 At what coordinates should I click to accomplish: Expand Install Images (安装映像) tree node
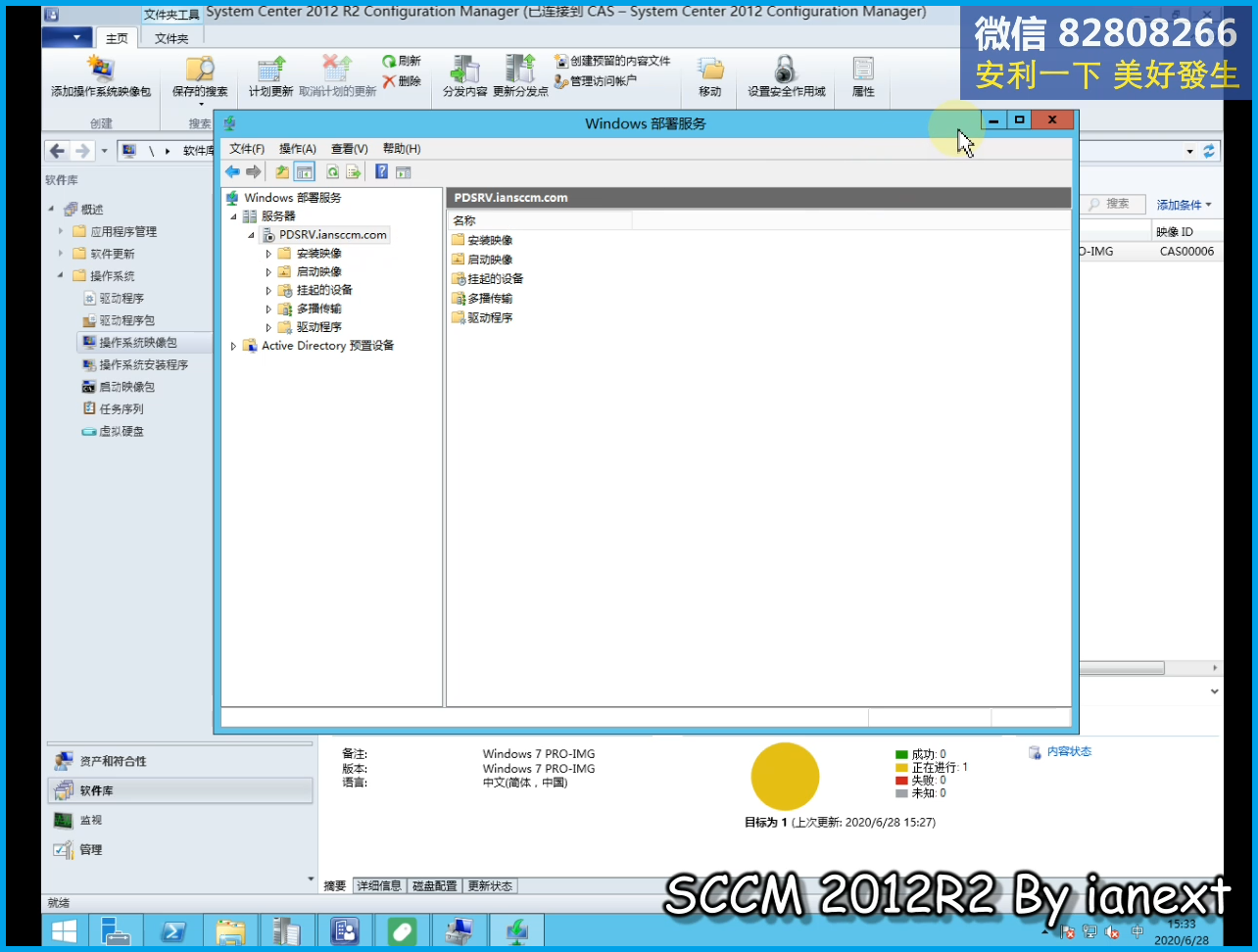coord(268,254)
